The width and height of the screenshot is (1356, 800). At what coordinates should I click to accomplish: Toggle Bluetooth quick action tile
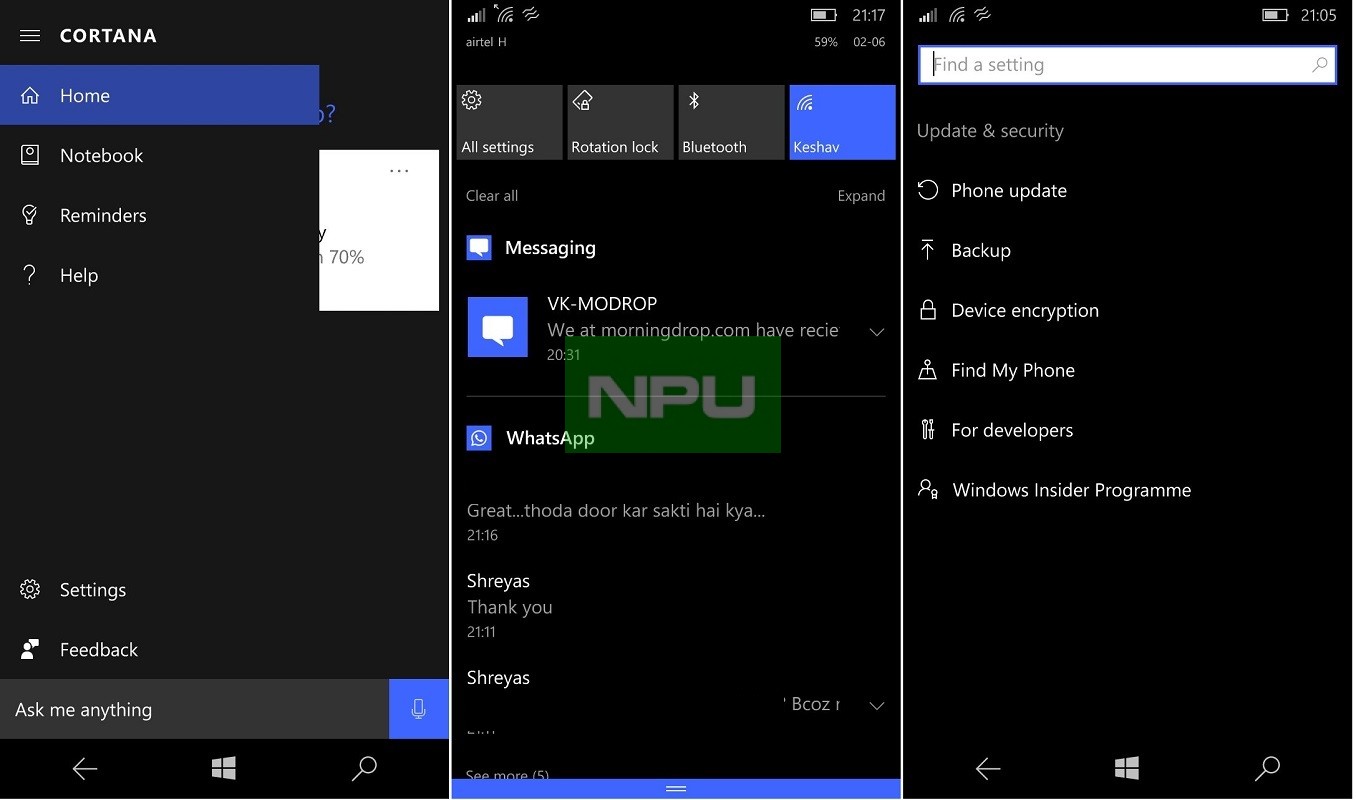tap(730, 122)
